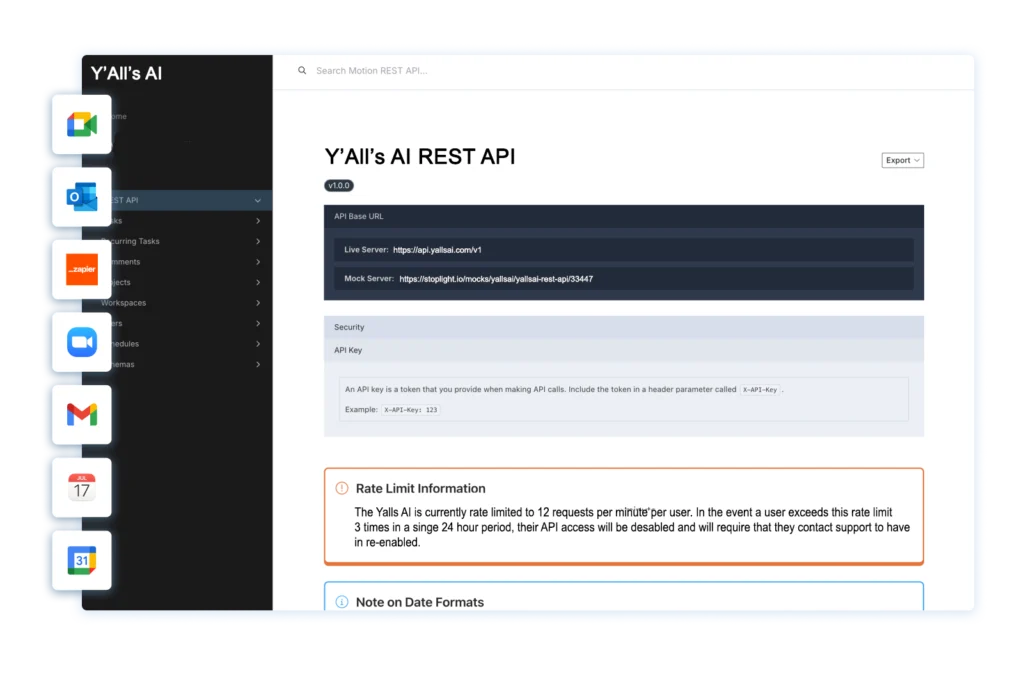Click the Mock Server URL link
This screenshot has height=675, width=1024.
[x=497, y=279]
